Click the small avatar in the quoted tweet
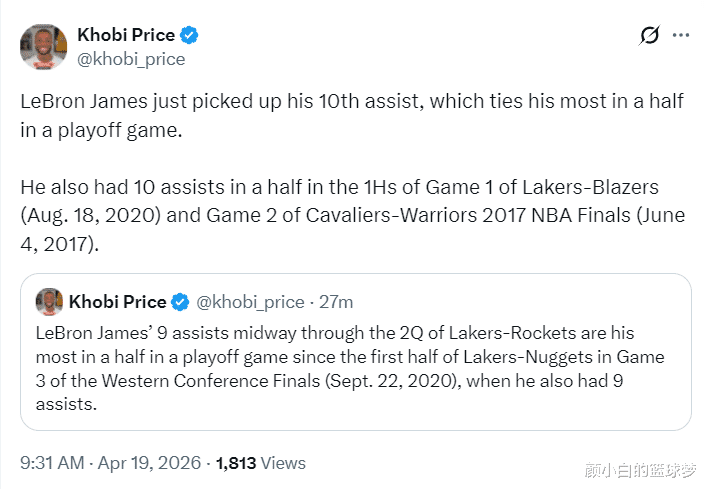 [49, 302]
